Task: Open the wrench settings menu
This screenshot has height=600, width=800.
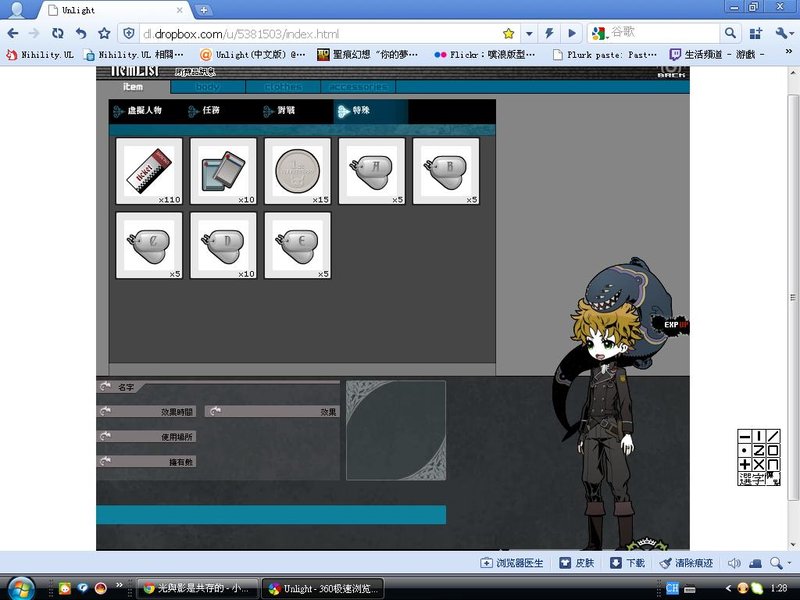Action: click(x=782, y=34)
